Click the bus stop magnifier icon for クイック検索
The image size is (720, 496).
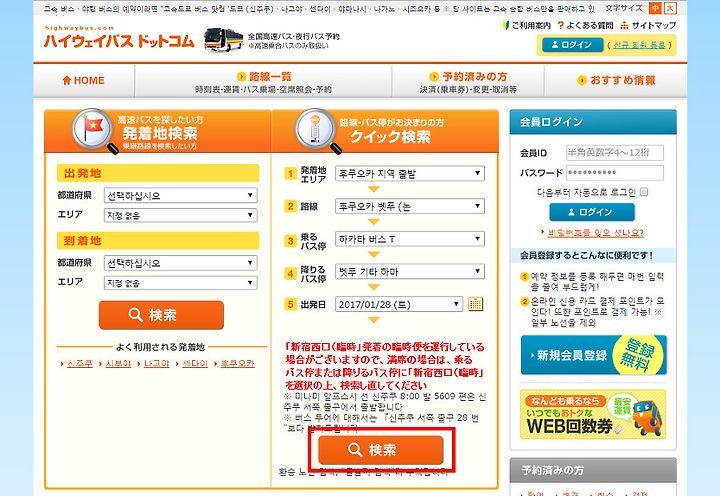coord(317,130)
